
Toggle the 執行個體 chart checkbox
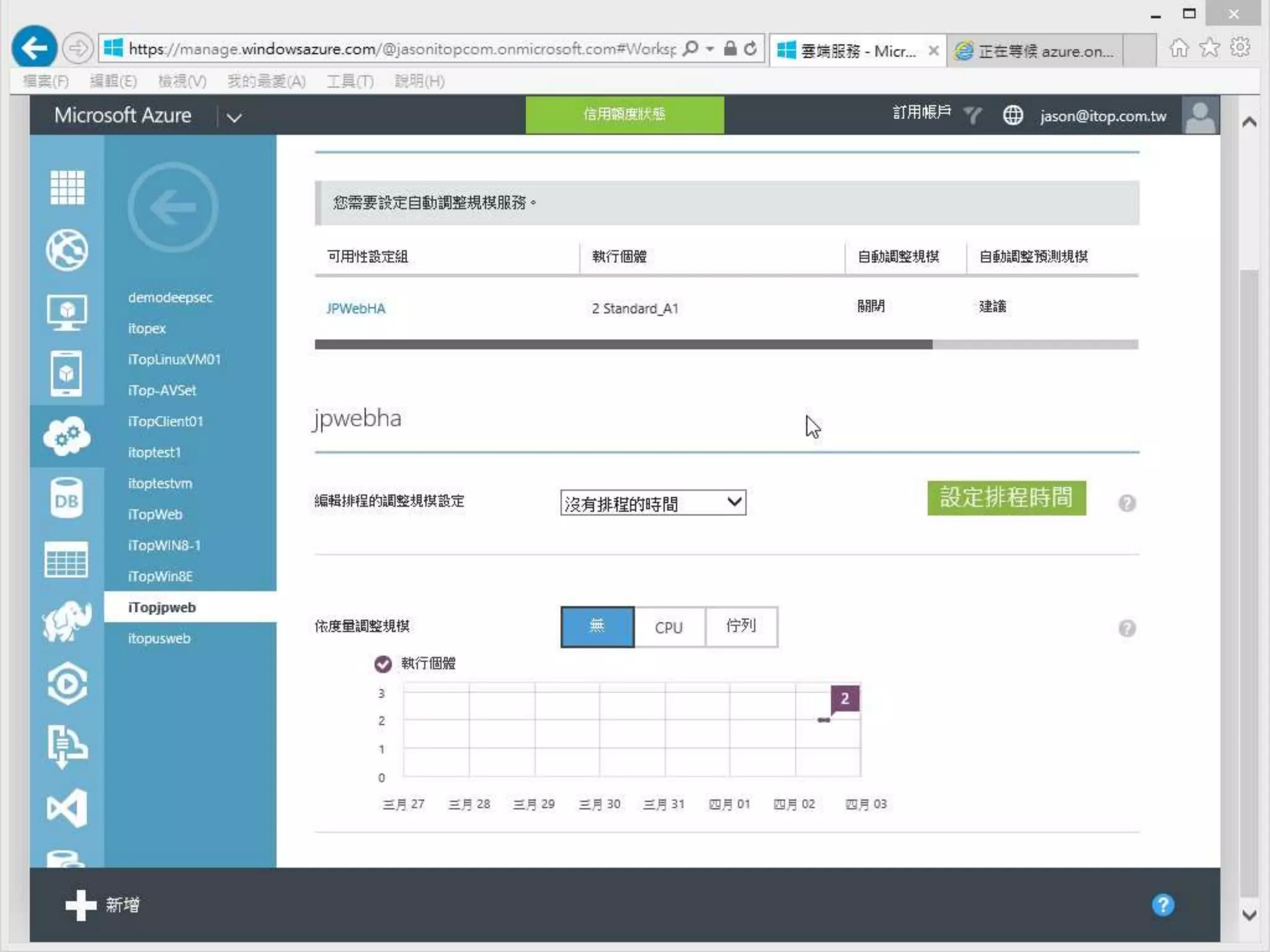(x=383, y=664)
